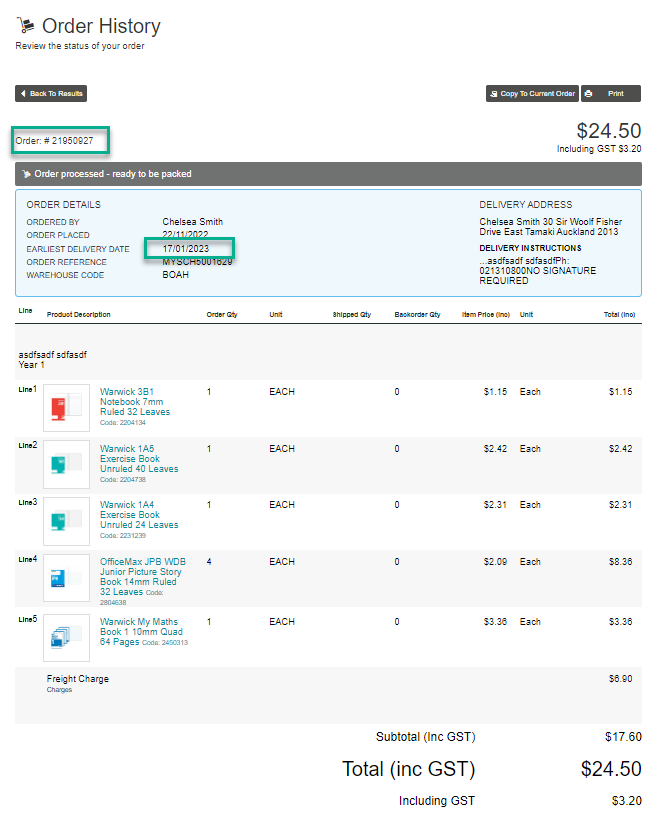Click the ORDER DETAILS heading

tap(64, 204)
